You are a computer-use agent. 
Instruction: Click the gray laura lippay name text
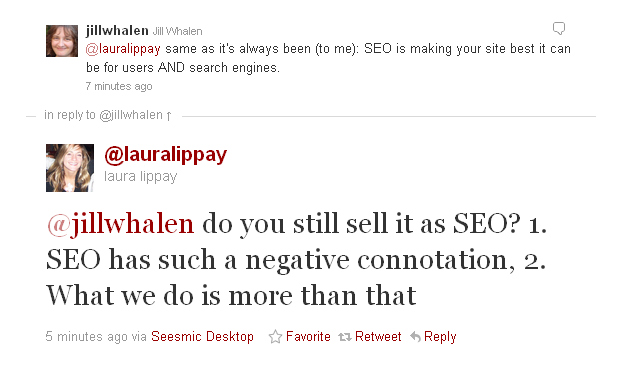coord(141,176)
